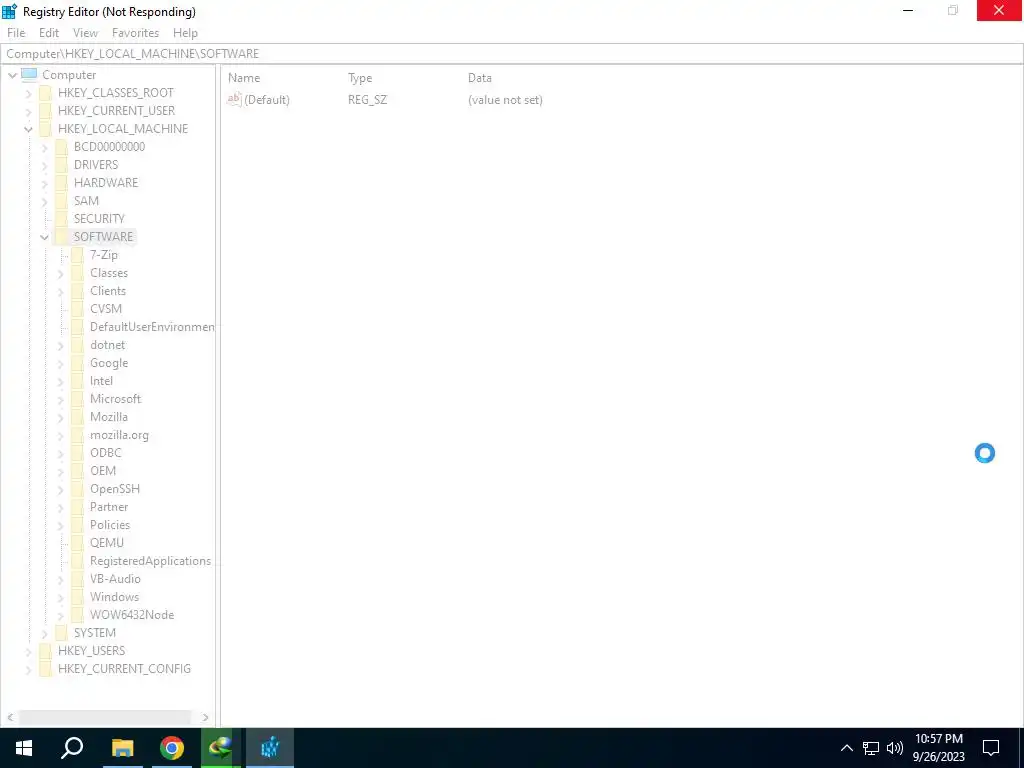Collapse the SOFTWARE key chevron
Screen dimensions: 1024x768
[44, 237]
